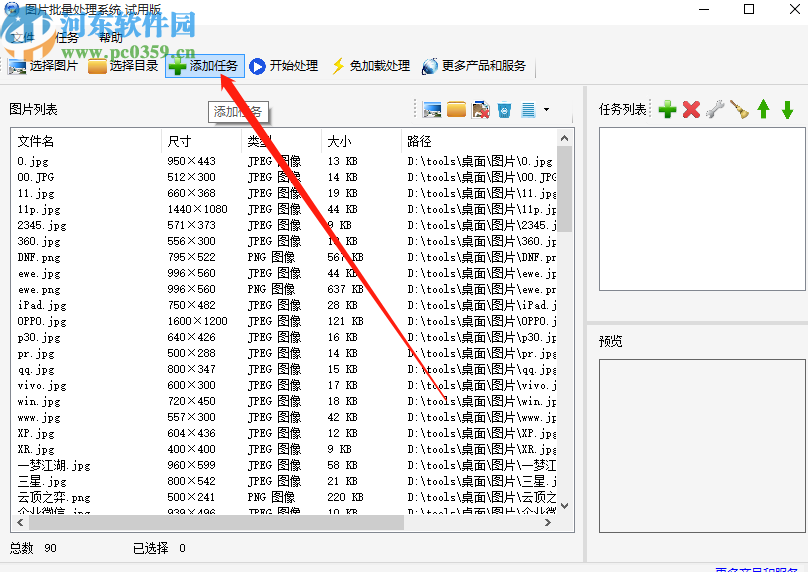Sort by 路径 column header

click(479, 141)
